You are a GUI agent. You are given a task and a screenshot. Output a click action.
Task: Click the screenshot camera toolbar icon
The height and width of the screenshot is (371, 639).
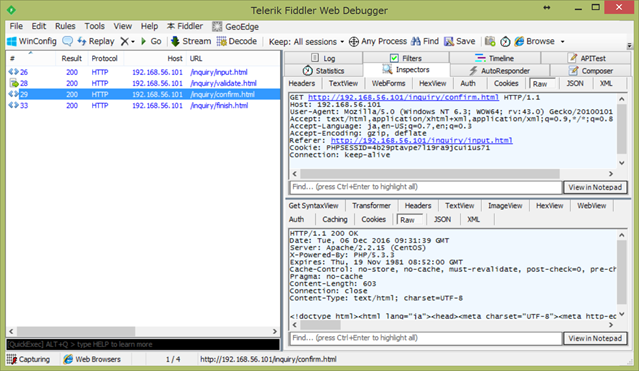tap(490, 41)
